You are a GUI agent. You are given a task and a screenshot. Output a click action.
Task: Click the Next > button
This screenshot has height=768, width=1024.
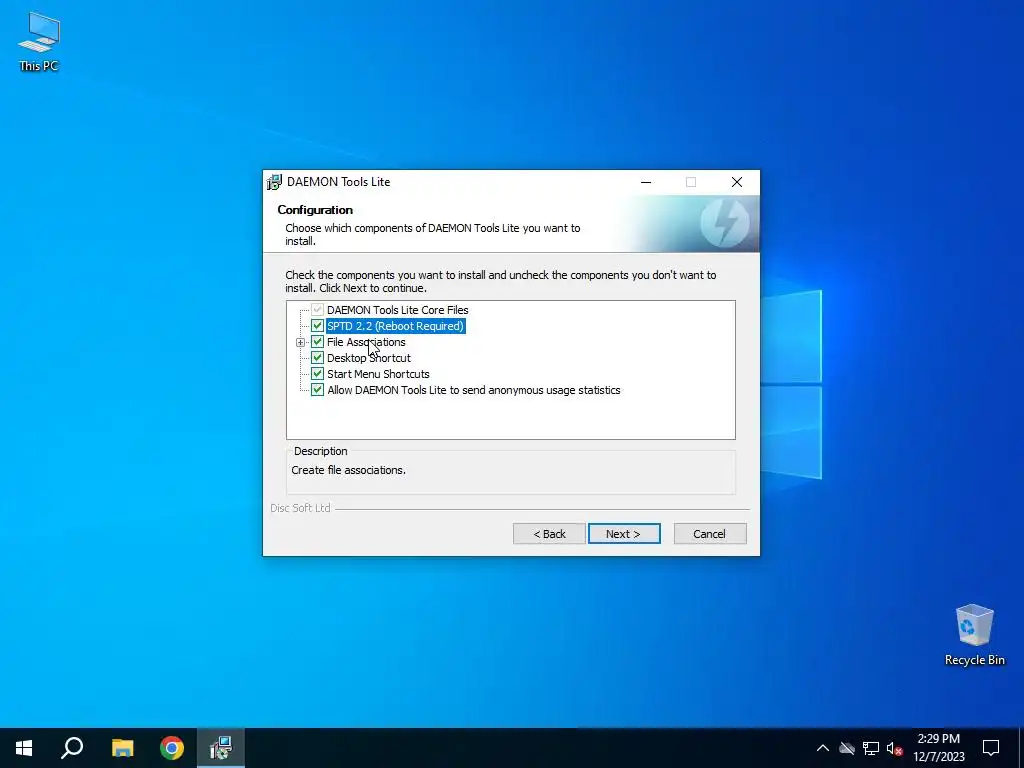[x=624, y=534]
